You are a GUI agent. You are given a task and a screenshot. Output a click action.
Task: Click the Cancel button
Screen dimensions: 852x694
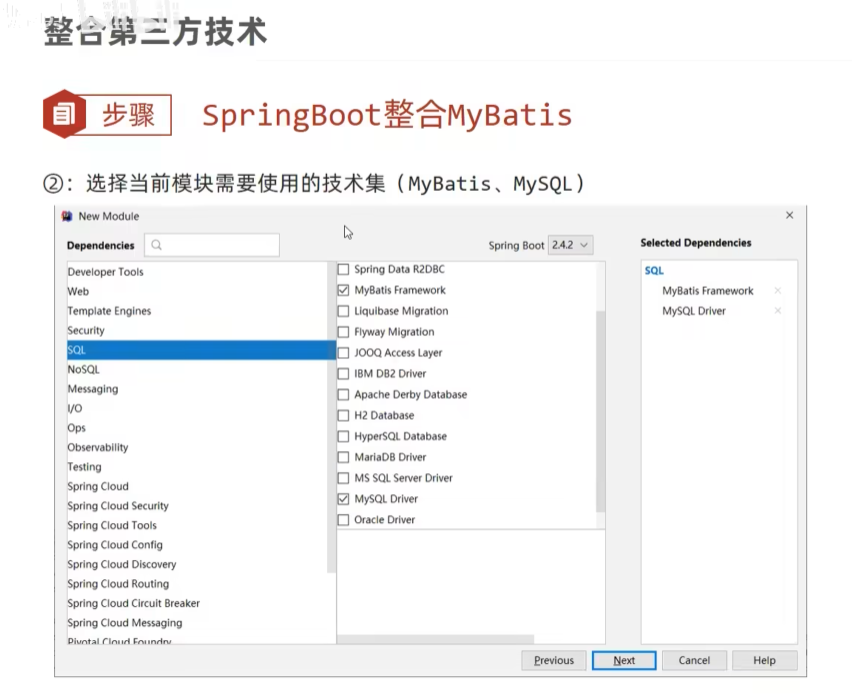tap(694, 660)
